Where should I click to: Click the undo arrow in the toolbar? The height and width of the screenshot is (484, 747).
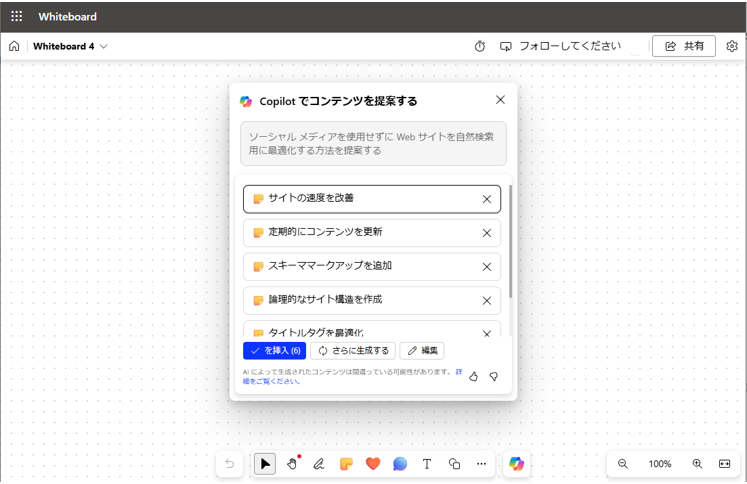tap(230, 464)
